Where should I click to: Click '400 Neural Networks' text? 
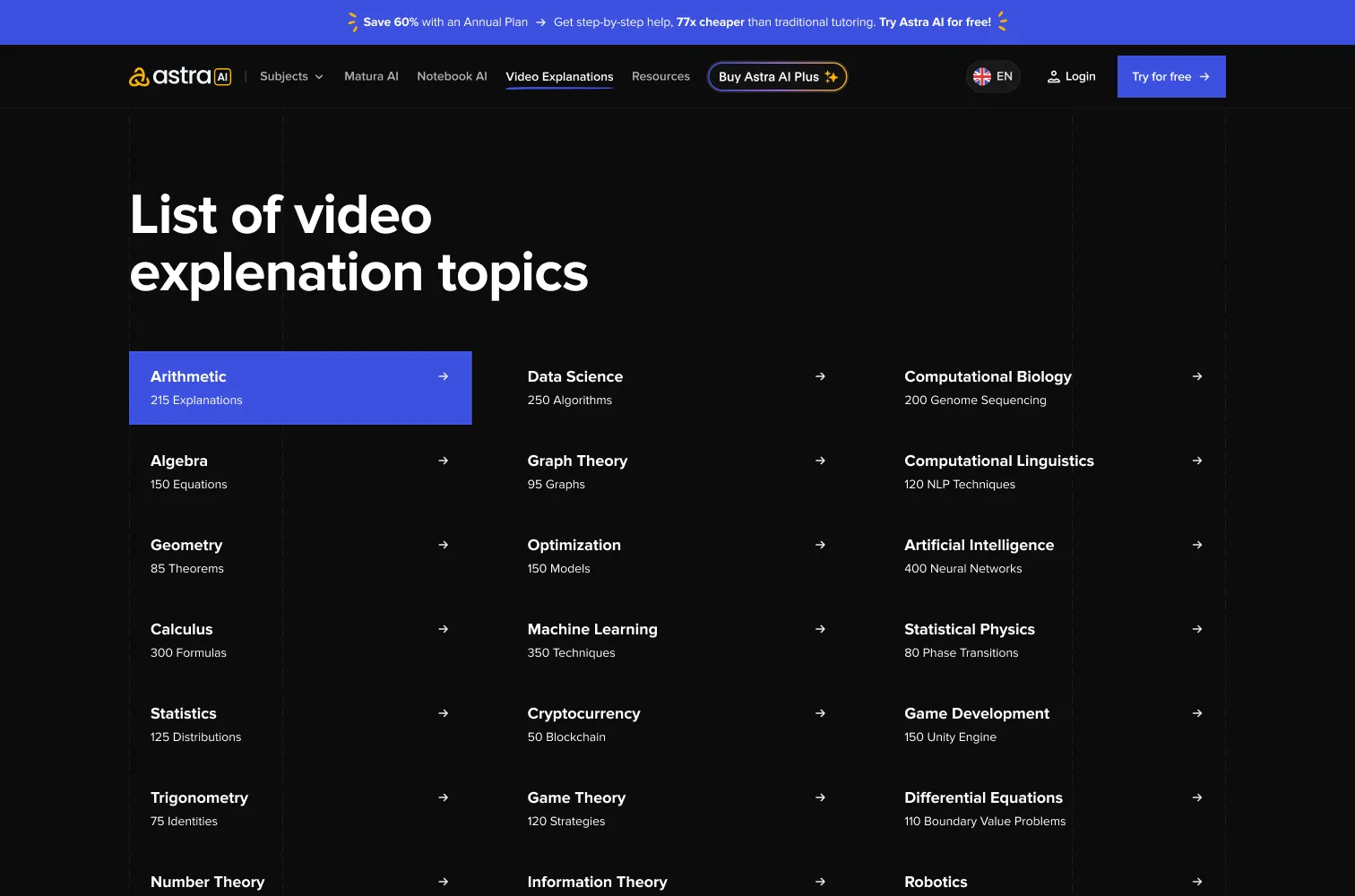point(962,569)
